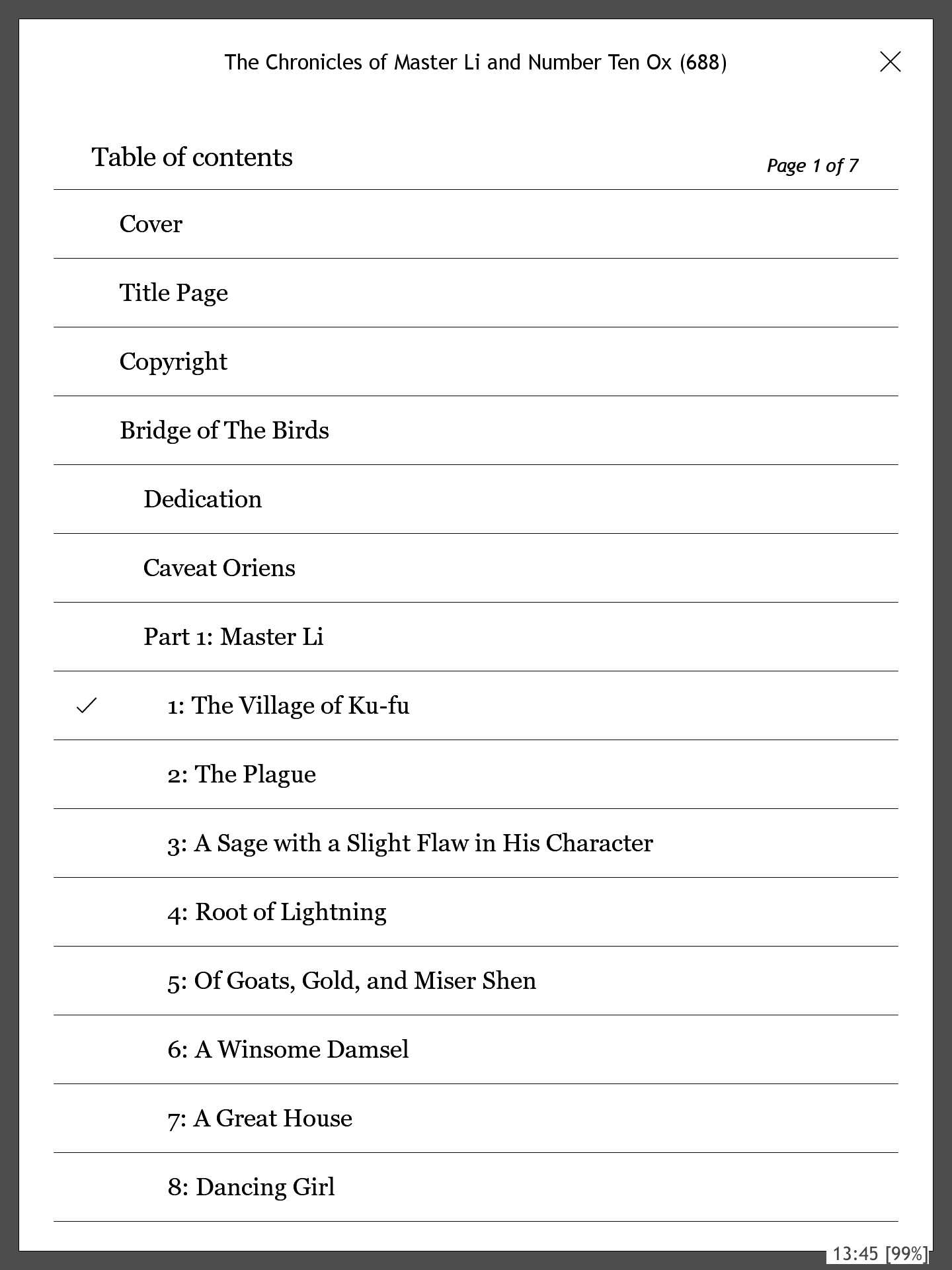This screenshot has width=952, height=1270.
Task: Select chapter 5: Of Goats, Gold, and Miser Shen
Action: (352, 981)
